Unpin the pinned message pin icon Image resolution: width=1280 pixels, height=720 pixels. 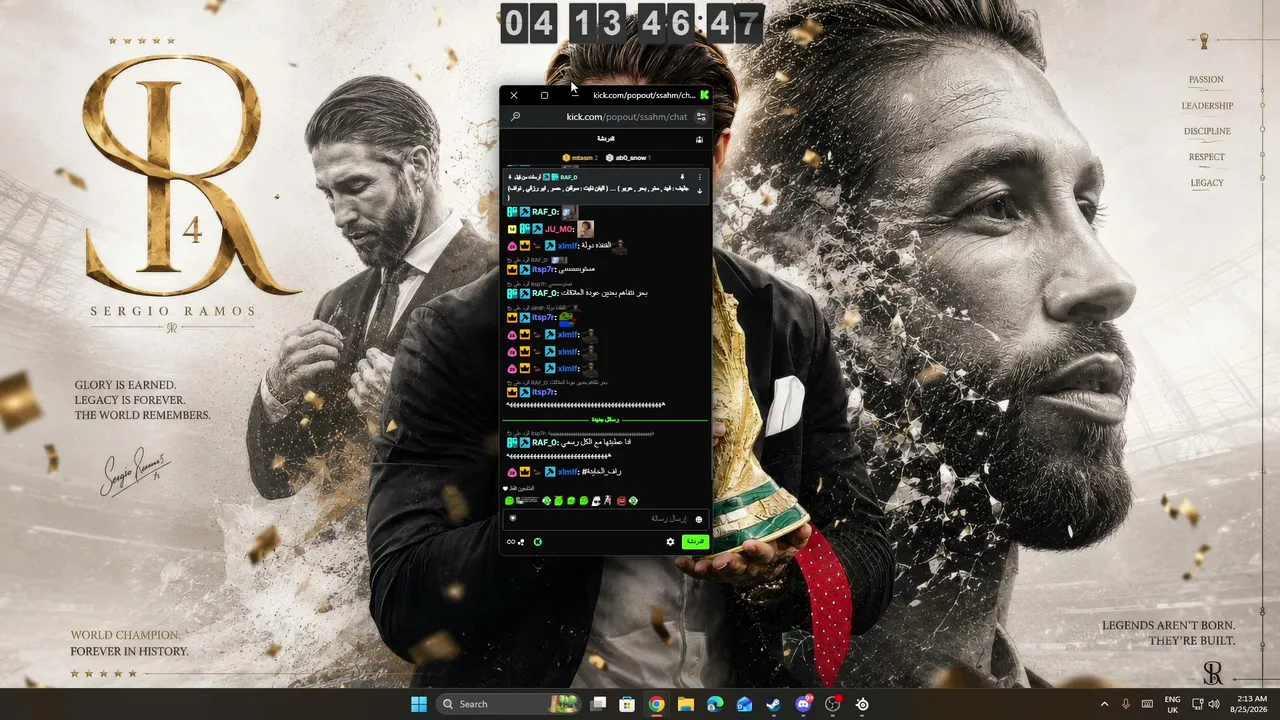pos(682,177)
